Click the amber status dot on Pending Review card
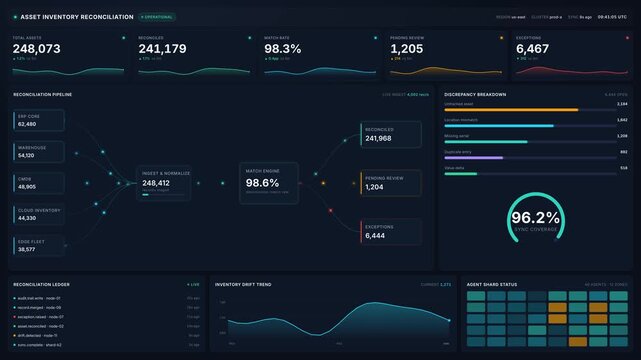The height and width of the screenshot is (360, 641). 501,38
